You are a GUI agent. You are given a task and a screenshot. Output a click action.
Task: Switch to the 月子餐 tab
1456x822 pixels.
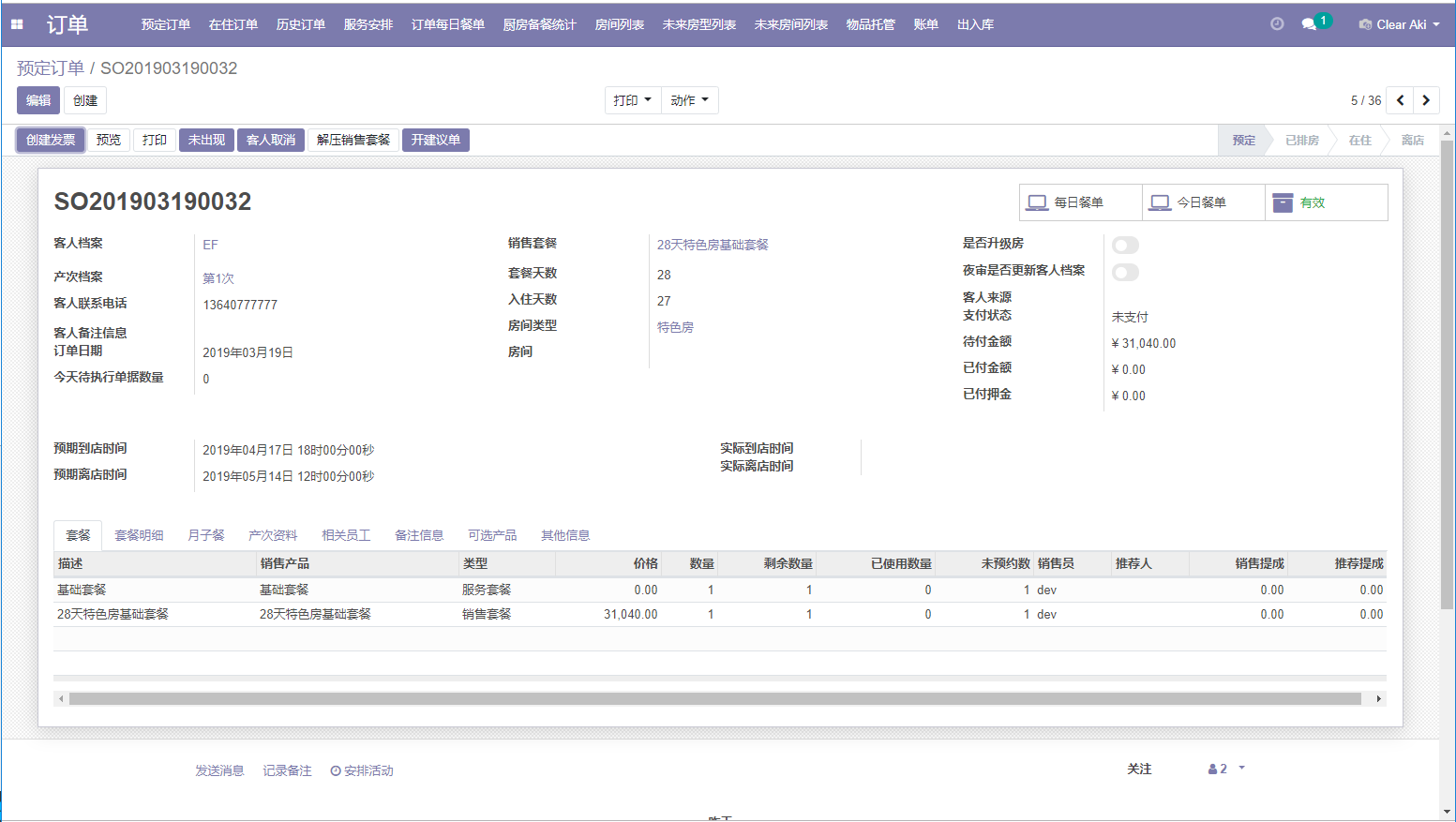pos(206,535)
